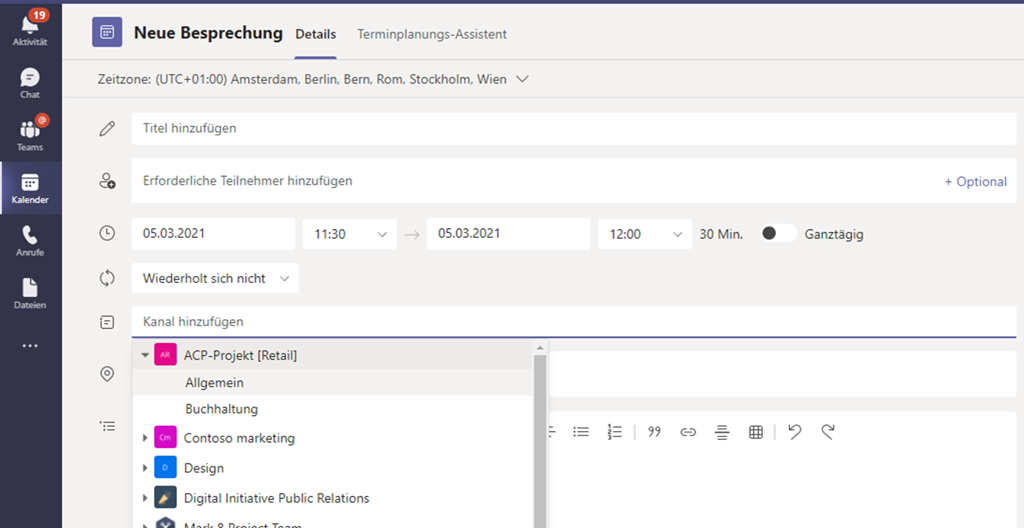Switch to the Terminplanungs-Assistent tab

tap(432, 35)
